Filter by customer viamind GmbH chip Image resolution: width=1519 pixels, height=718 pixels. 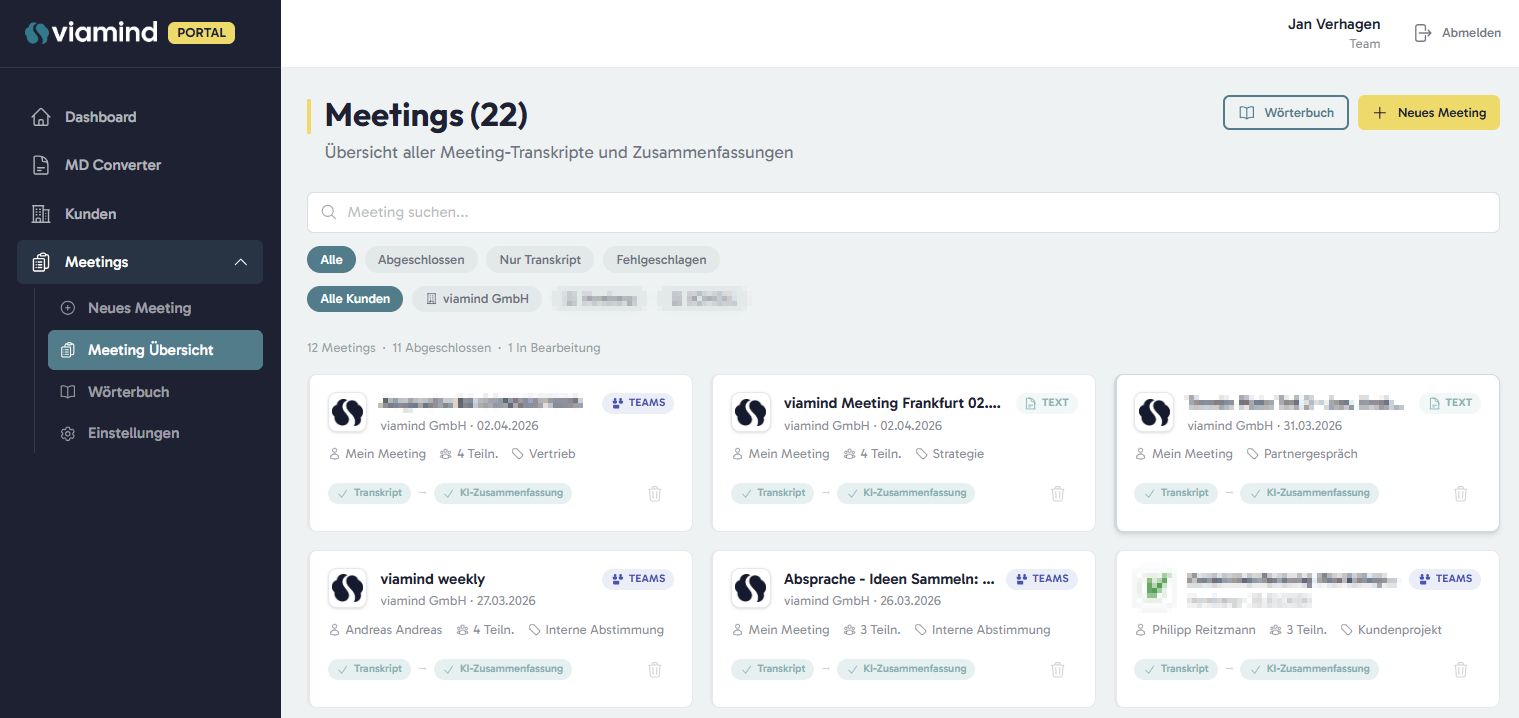pos(477,299)
